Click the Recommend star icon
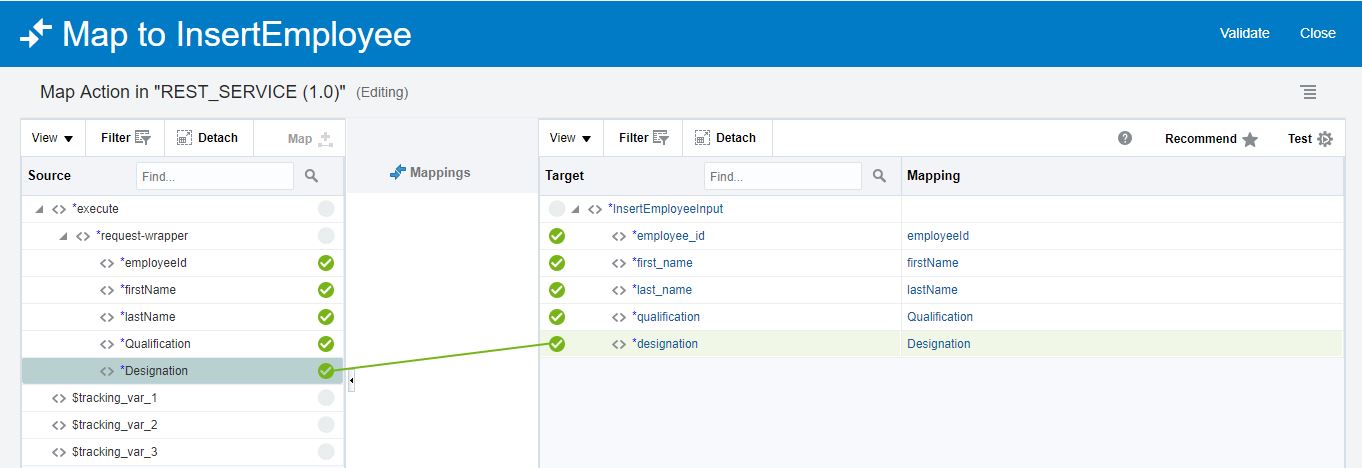1362x468 pixels. tap(1250, 139)
